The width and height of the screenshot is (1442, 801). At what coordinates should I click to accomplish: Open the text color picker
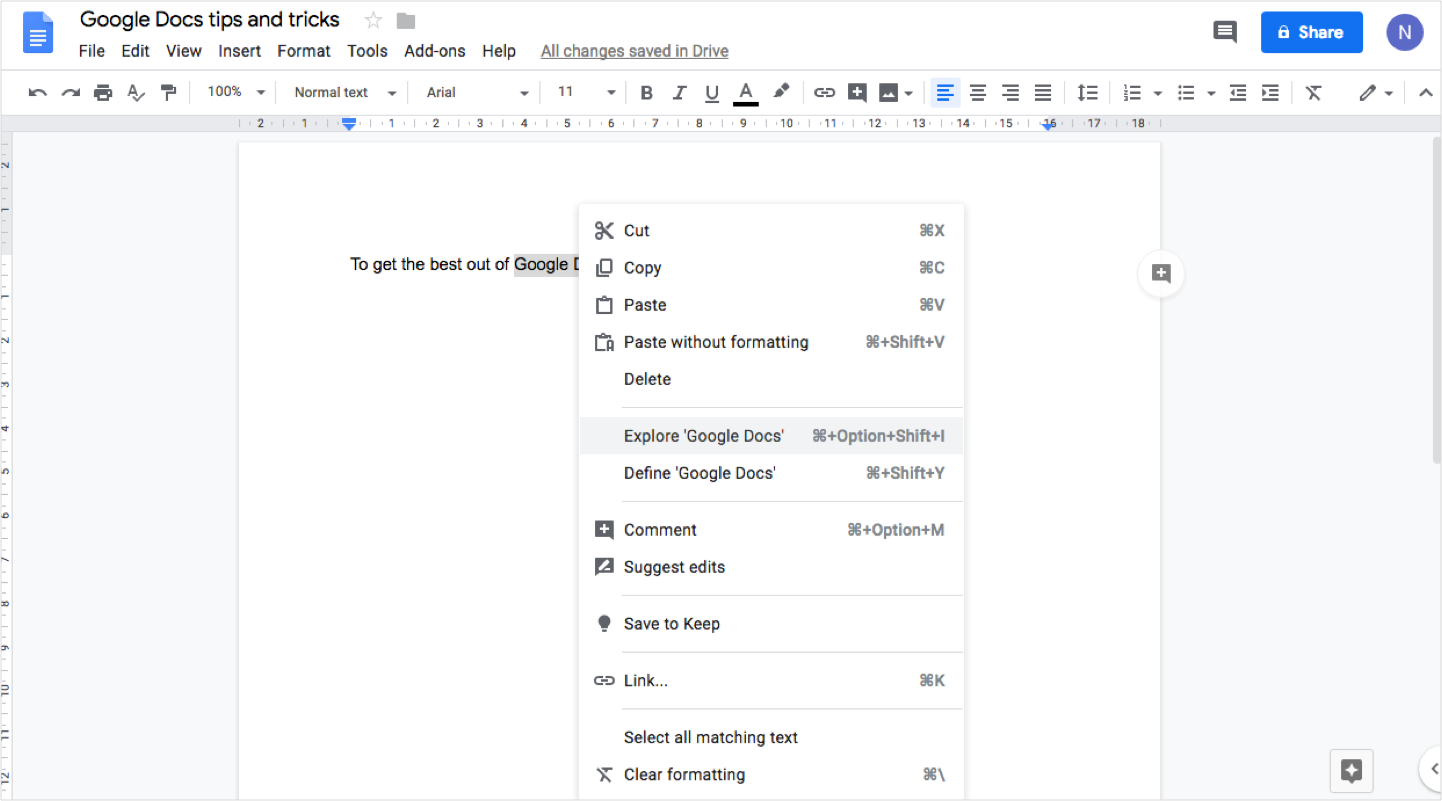click(745, 93)
